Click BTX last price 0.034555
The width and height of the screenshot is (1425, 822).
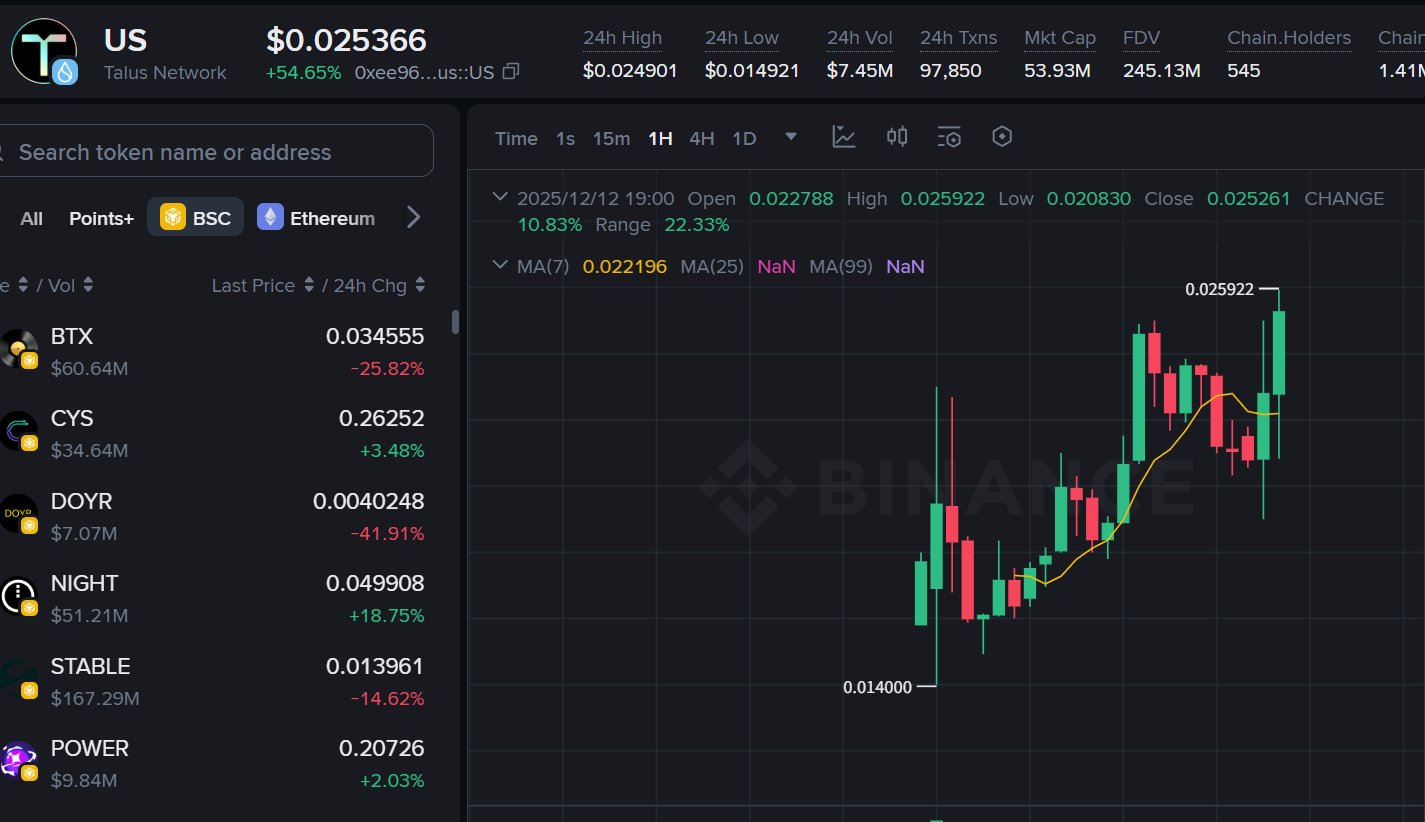[x=375, y=336]
